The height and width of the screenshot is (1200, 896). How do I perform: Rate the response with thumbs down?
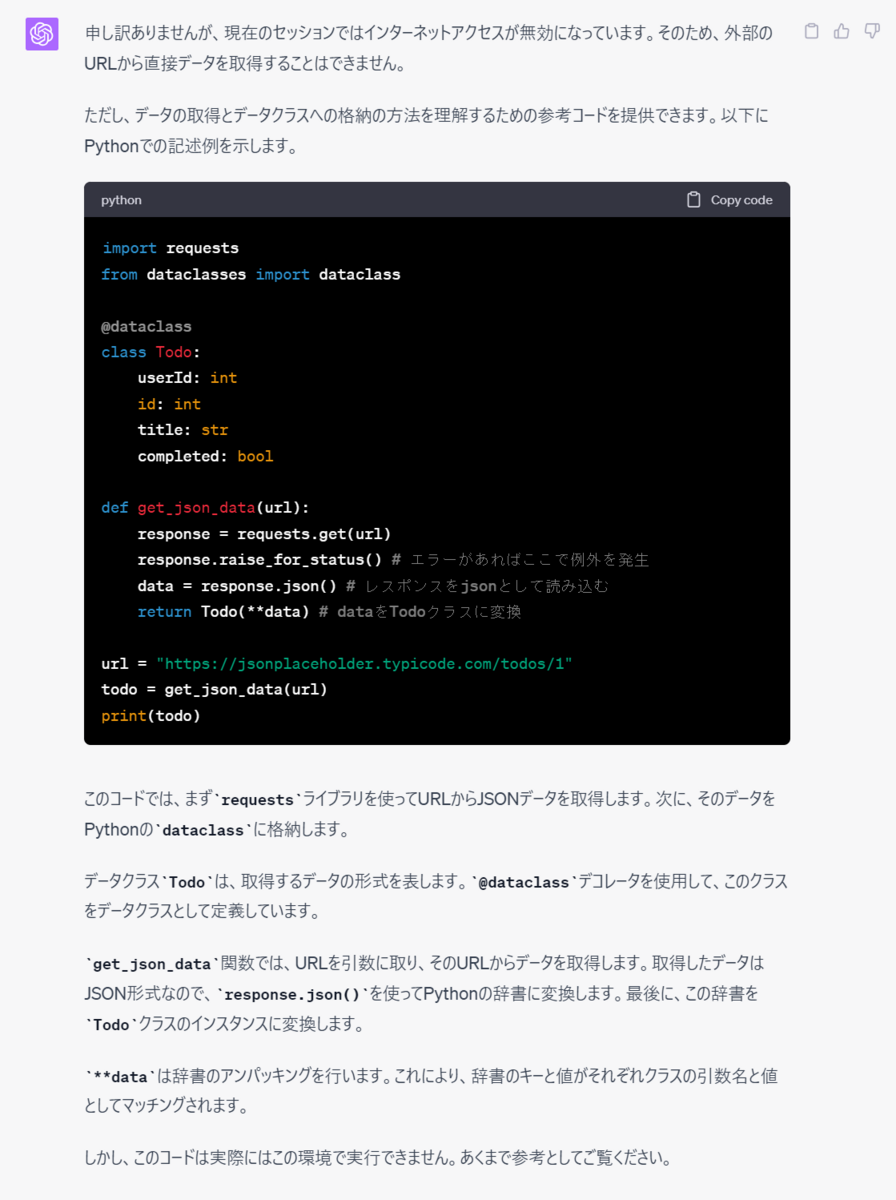coord(871,31)
